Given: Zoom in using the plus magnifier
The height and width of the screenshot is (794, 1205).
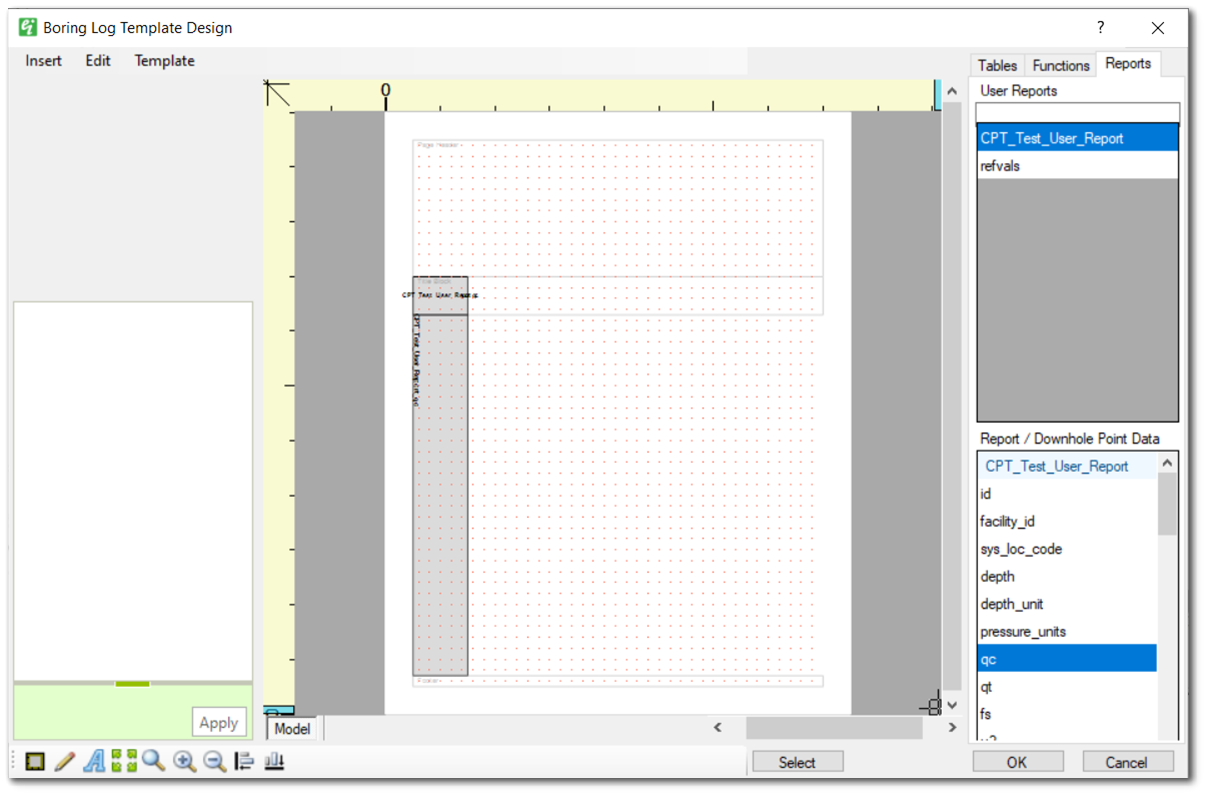Looking at the screenshot, I should [184, 760].
